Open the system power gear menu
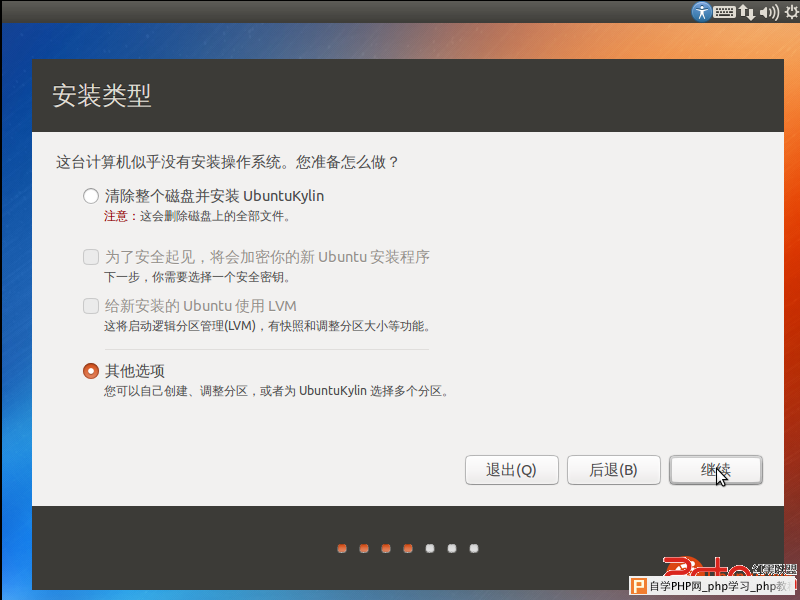 (x=791, y=11)
